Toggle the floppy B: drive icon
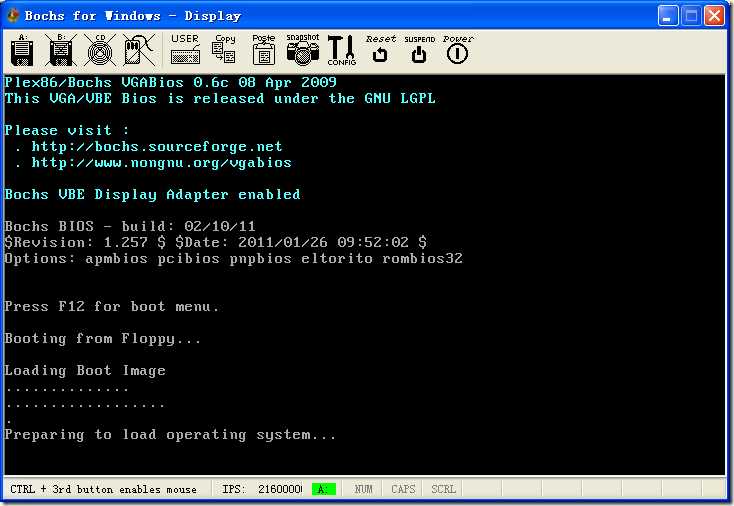Screen dimensions: 734x506 (60, 50)
